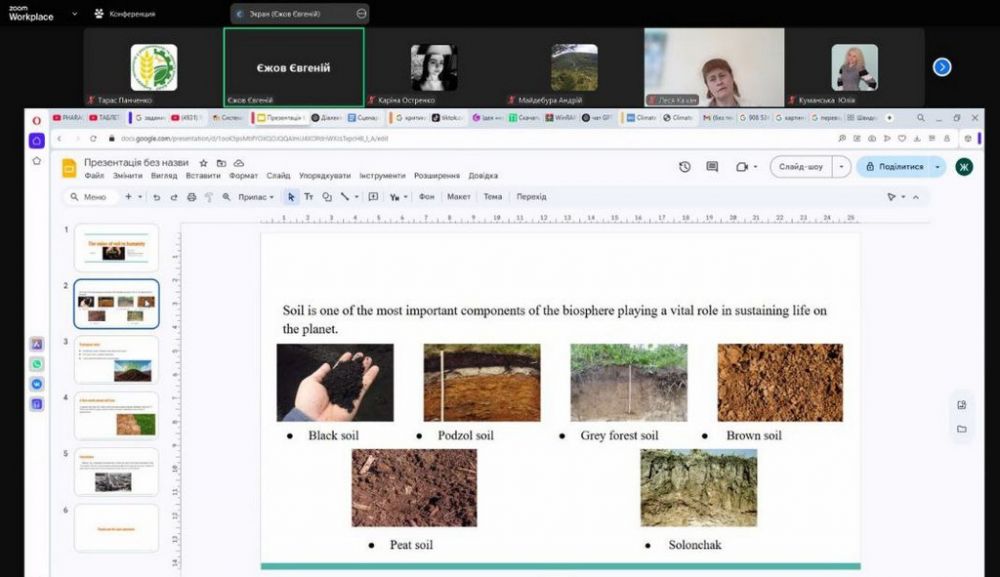Collapse the toolbar with the up chevron
1000x577 pixels.
[x=915, y=197]
